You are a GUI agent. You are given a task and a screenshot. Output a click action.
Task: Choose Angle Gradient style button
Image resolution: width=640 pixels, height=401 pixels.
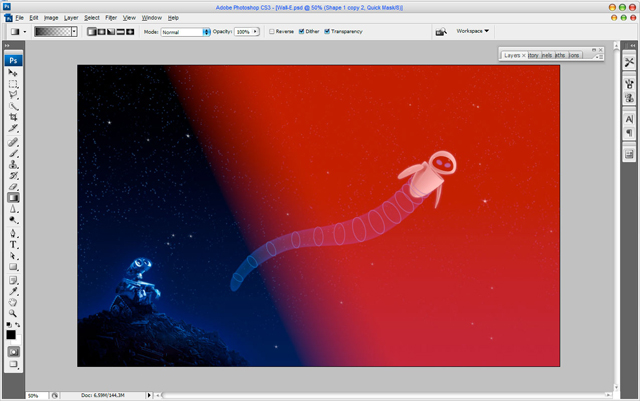pos(111,31)
